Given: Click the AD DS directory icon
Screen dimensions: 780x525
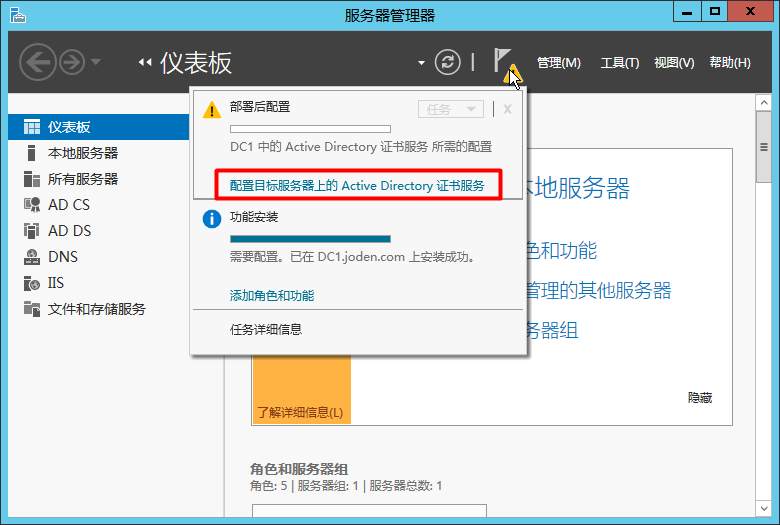Looking at the screenshot, I should coord(31,230).
